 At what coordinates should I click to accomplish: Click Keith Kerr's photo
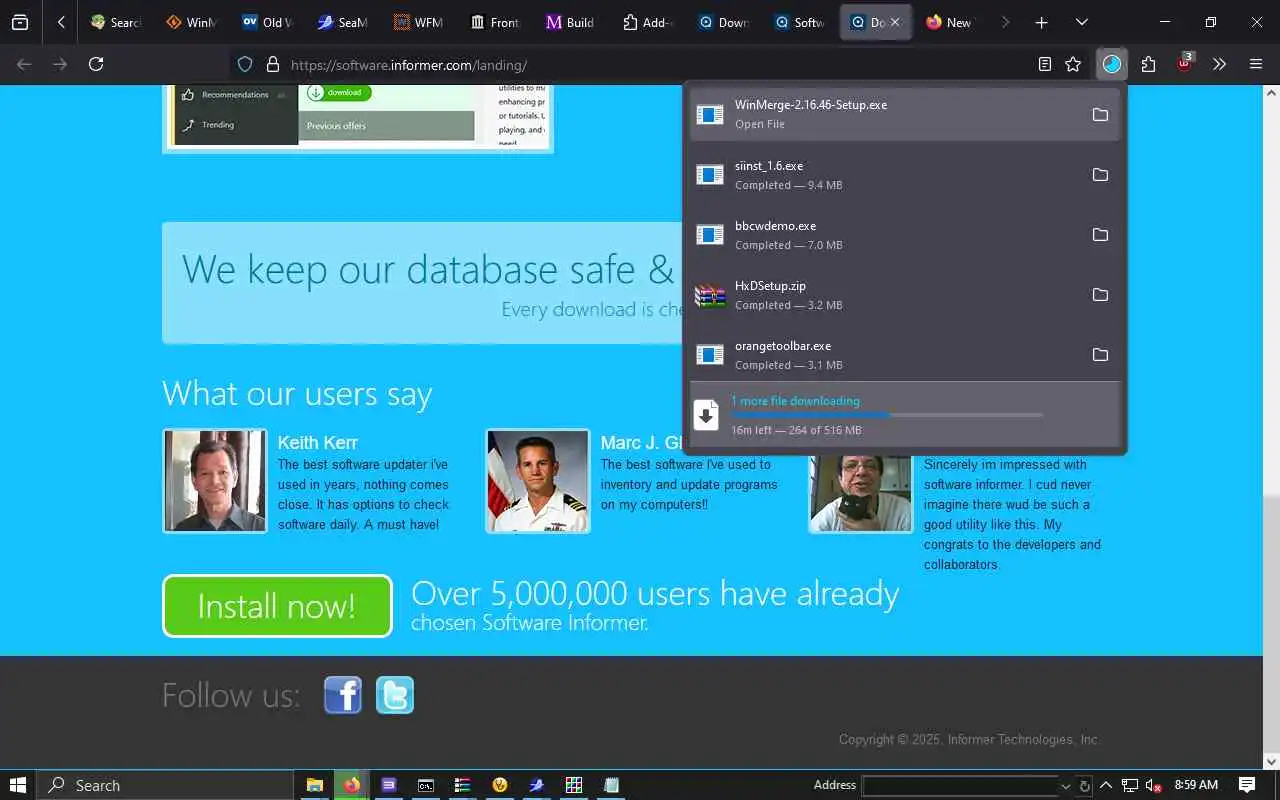pyautogui.click(x=215, y=481)
